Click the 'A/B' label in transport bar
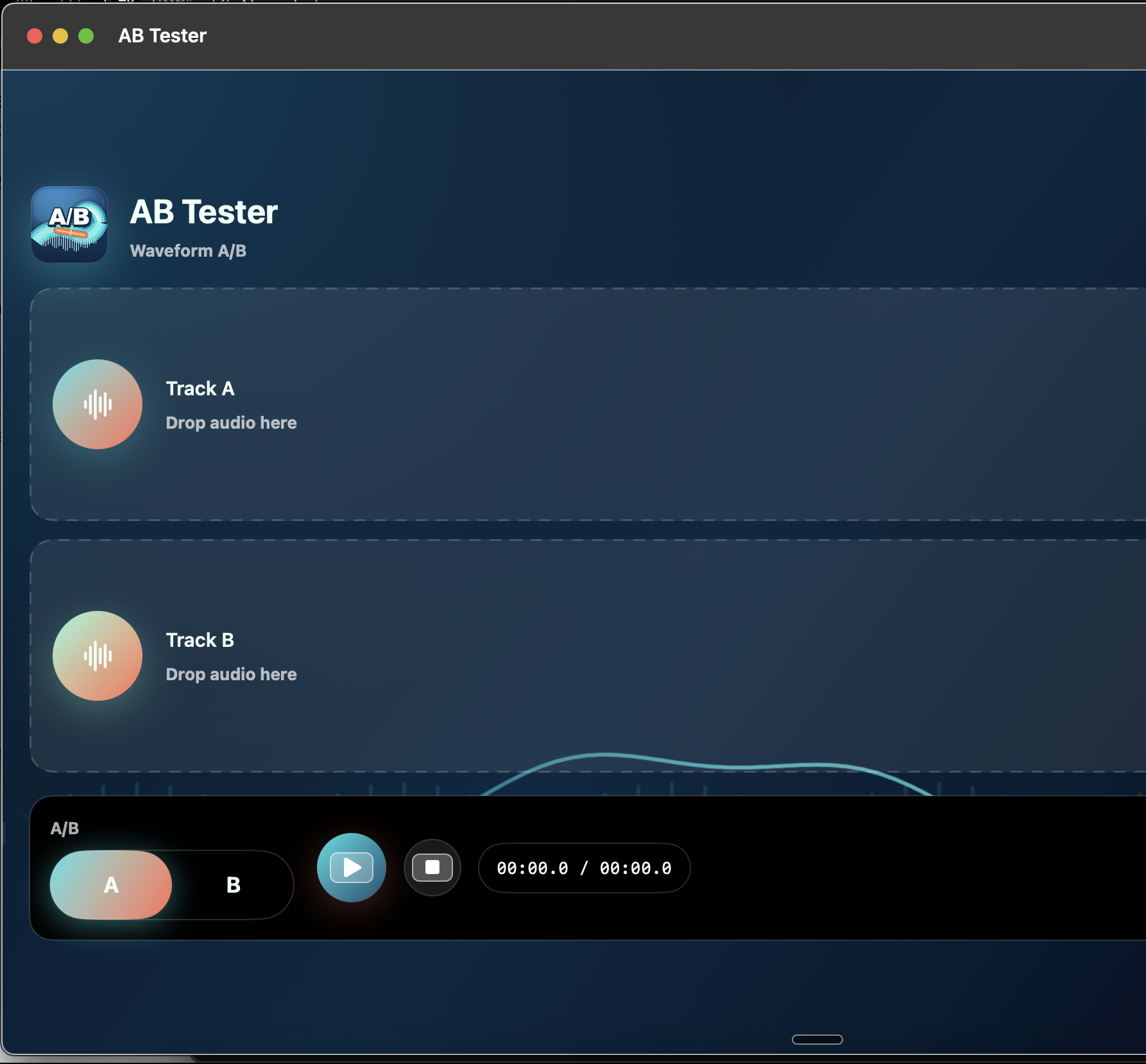 65,828
